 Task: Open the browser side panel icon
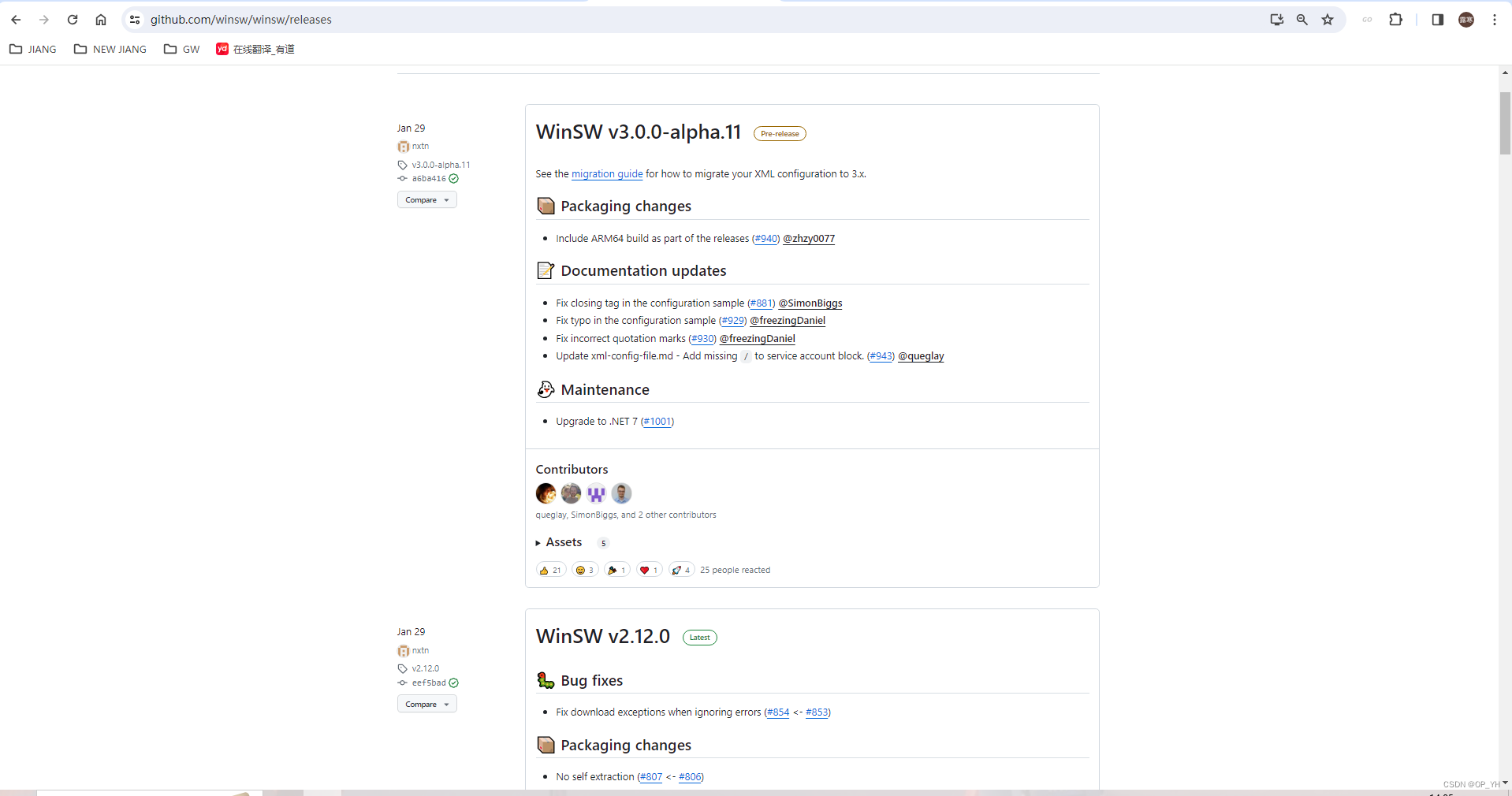point(1436,20)
